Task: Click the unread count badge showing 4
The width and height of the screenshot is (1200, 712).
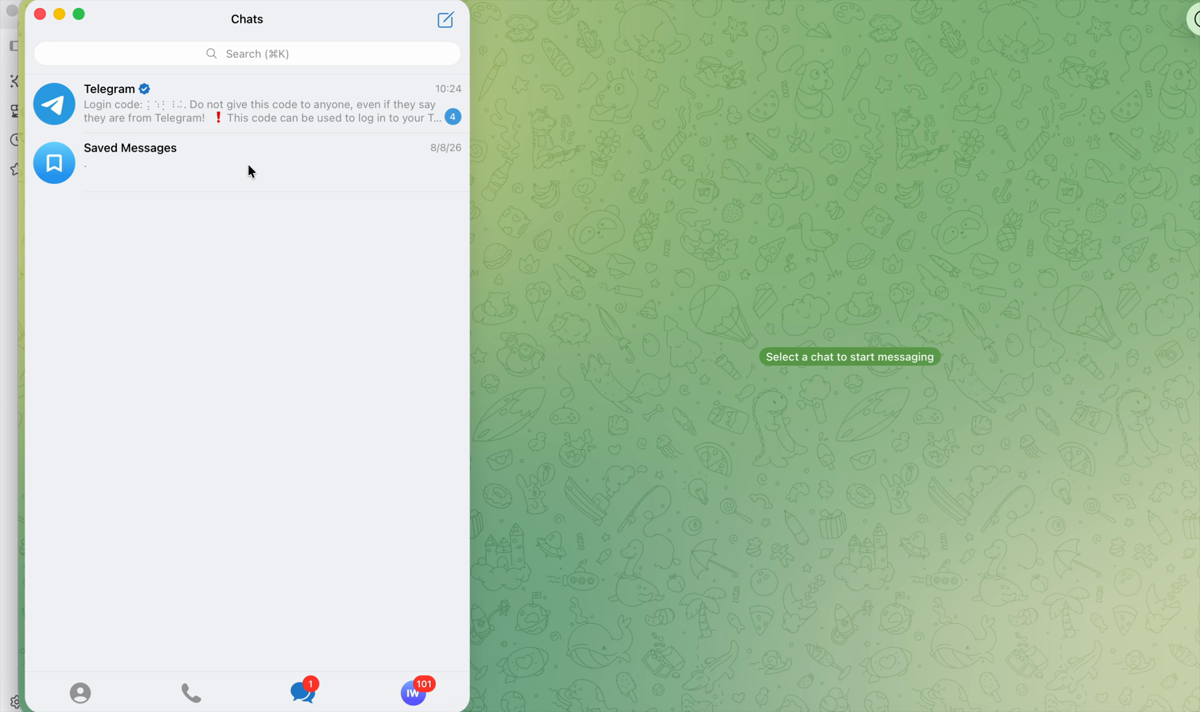Action: coord(452,117)
